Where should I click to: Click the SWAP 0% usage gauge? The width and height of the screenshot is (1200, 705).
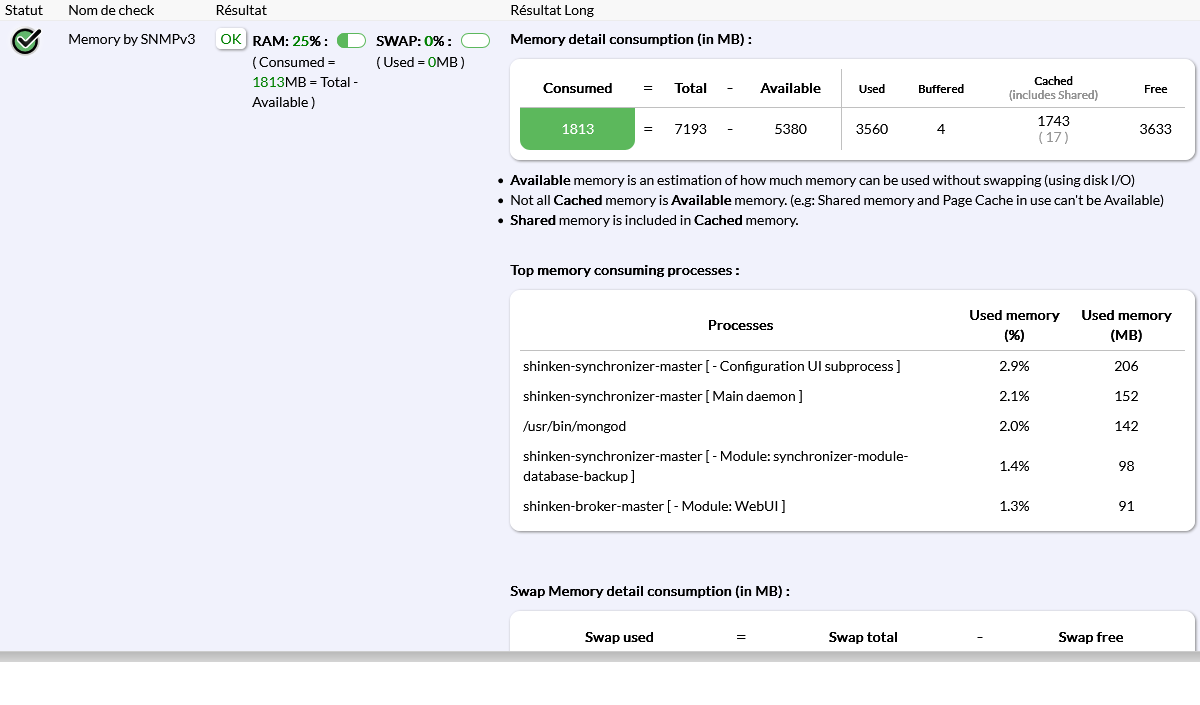[x=475, y=41]
